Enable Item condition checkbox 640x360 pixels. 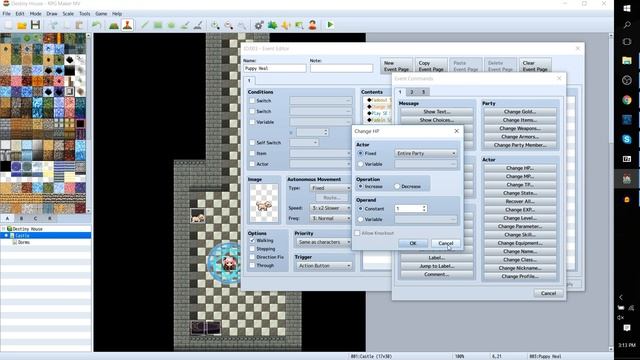(252, 153)
